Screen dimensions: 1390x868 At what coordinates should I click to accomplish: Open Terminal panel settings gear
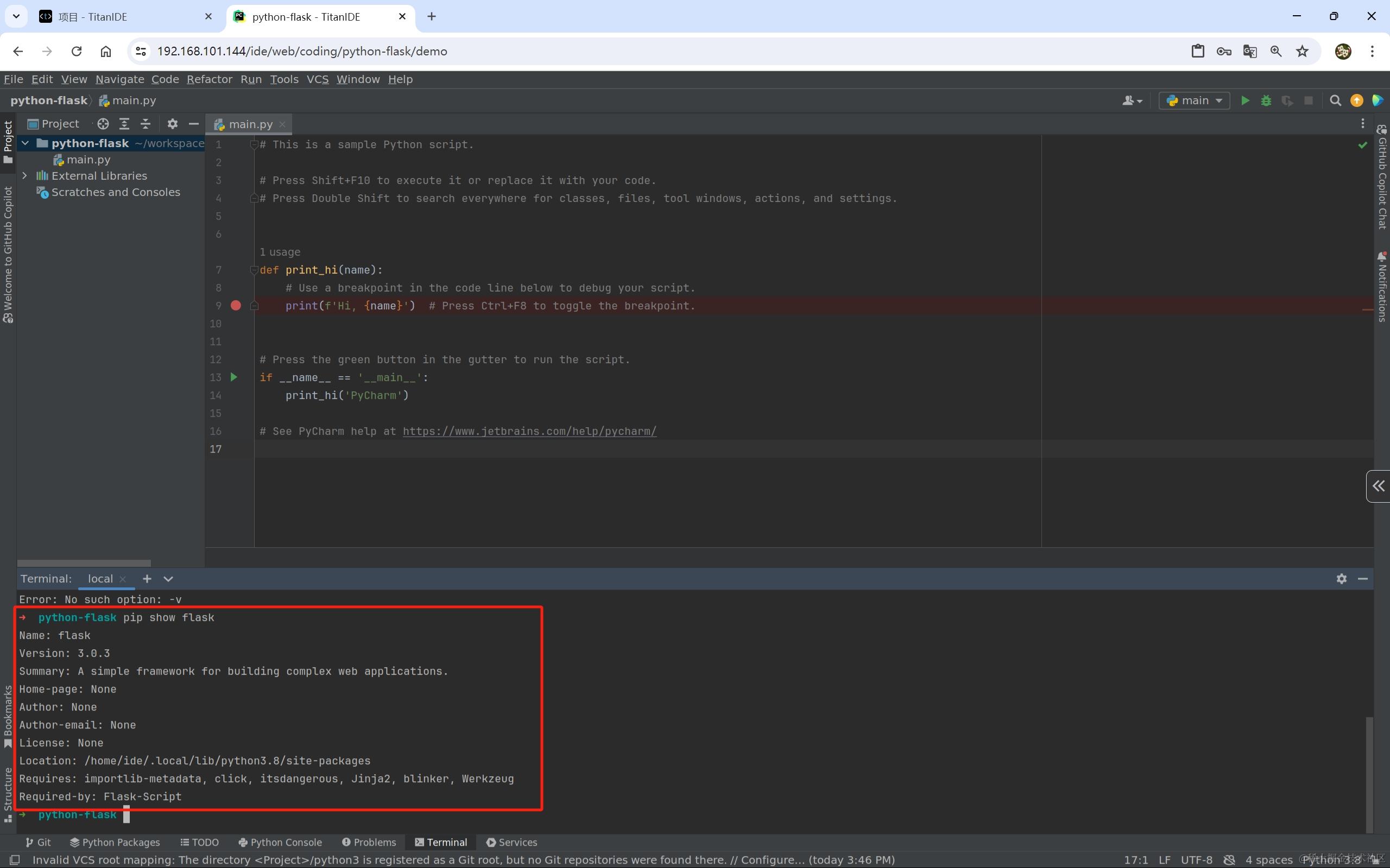coord(1341,579)
